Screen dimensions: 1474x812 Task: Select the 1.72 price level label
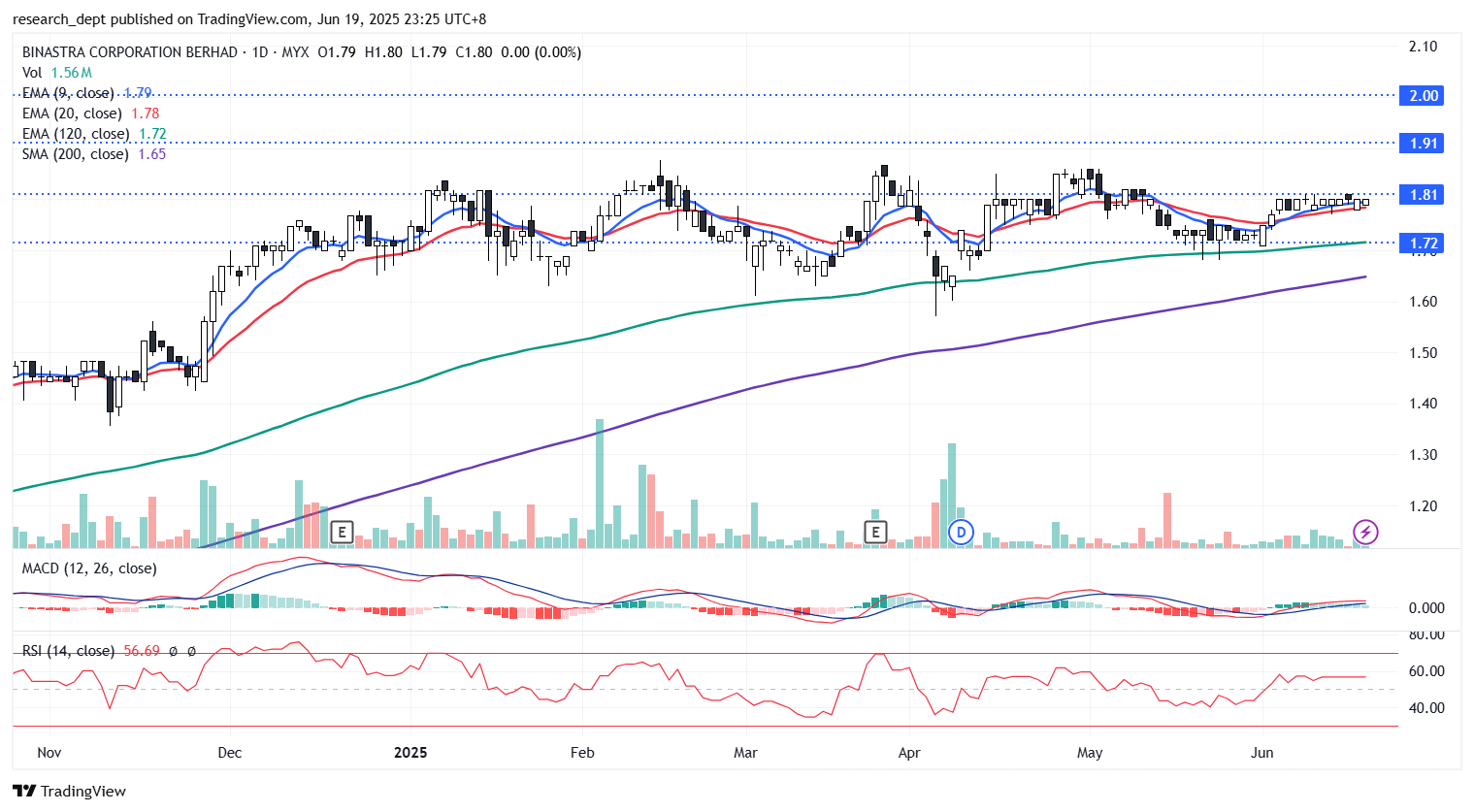[x=1424, y=243]
